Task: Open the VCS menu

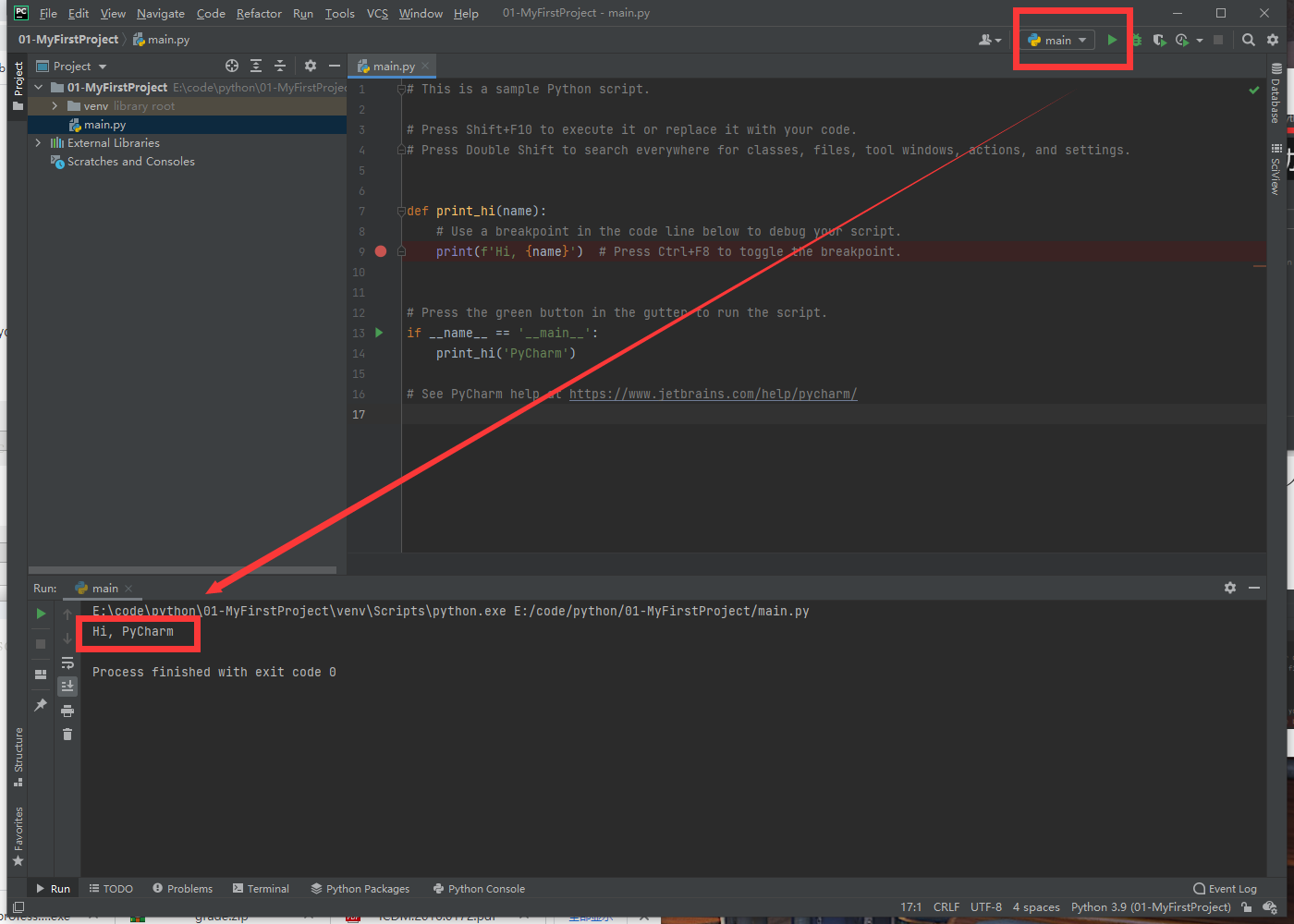Action: click(x=377, y=14)
